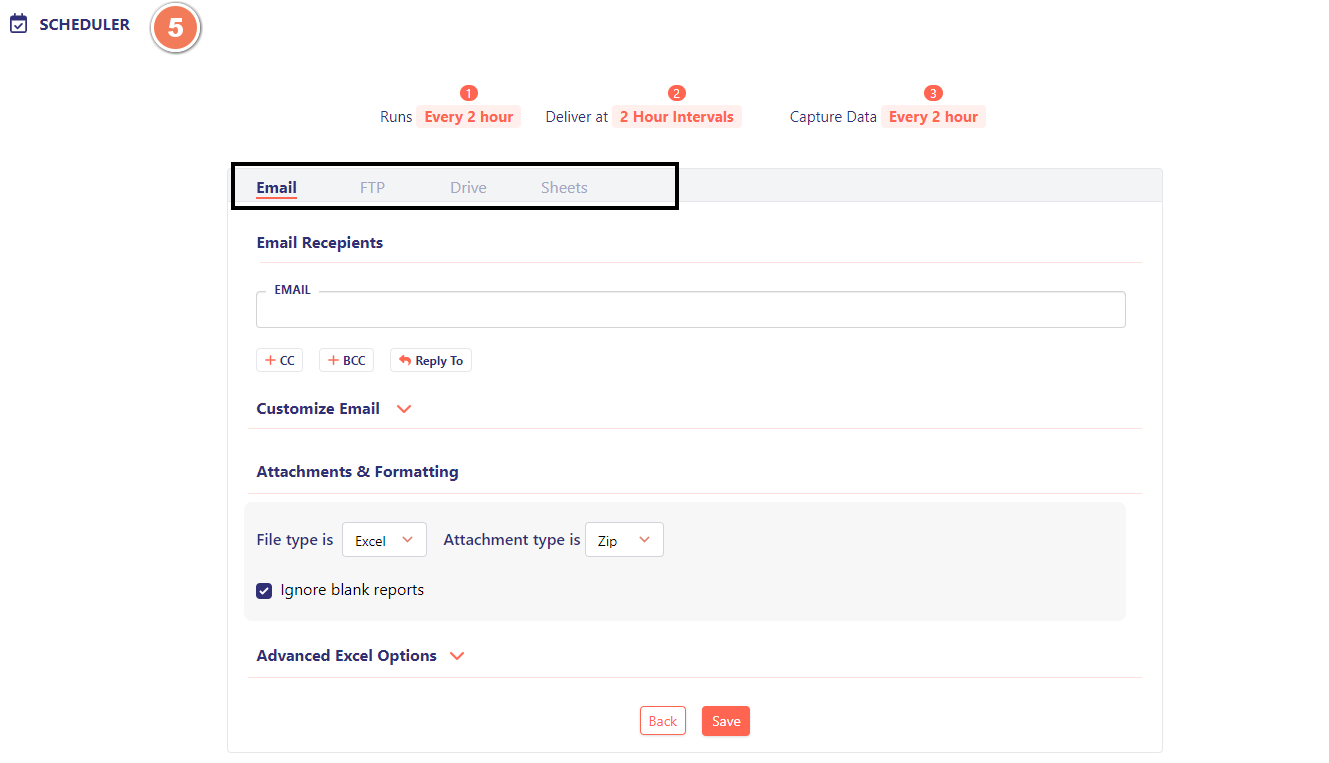The width and height of the screenshot is (1329, 763).
Task: Click the Save button
Action: [x=725, y=721]
